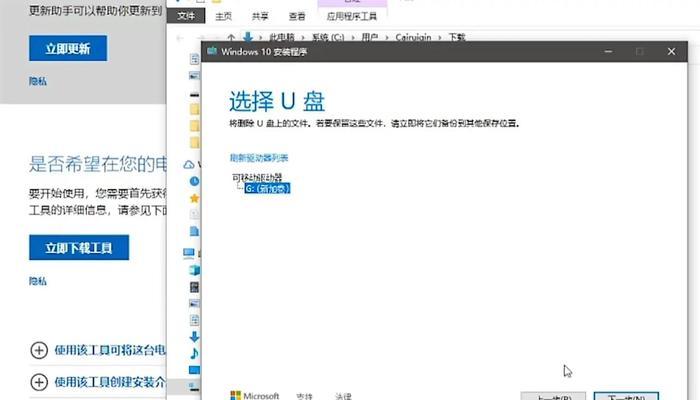Open chevron after 此电脑 in breadcrumb

pyautogui.click(x=303, y=38)
